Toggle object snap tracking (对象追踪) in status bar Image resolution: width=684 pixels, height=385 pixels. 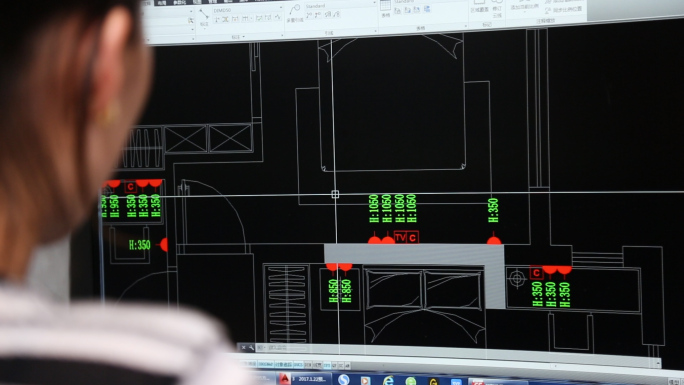click(283, 364)
